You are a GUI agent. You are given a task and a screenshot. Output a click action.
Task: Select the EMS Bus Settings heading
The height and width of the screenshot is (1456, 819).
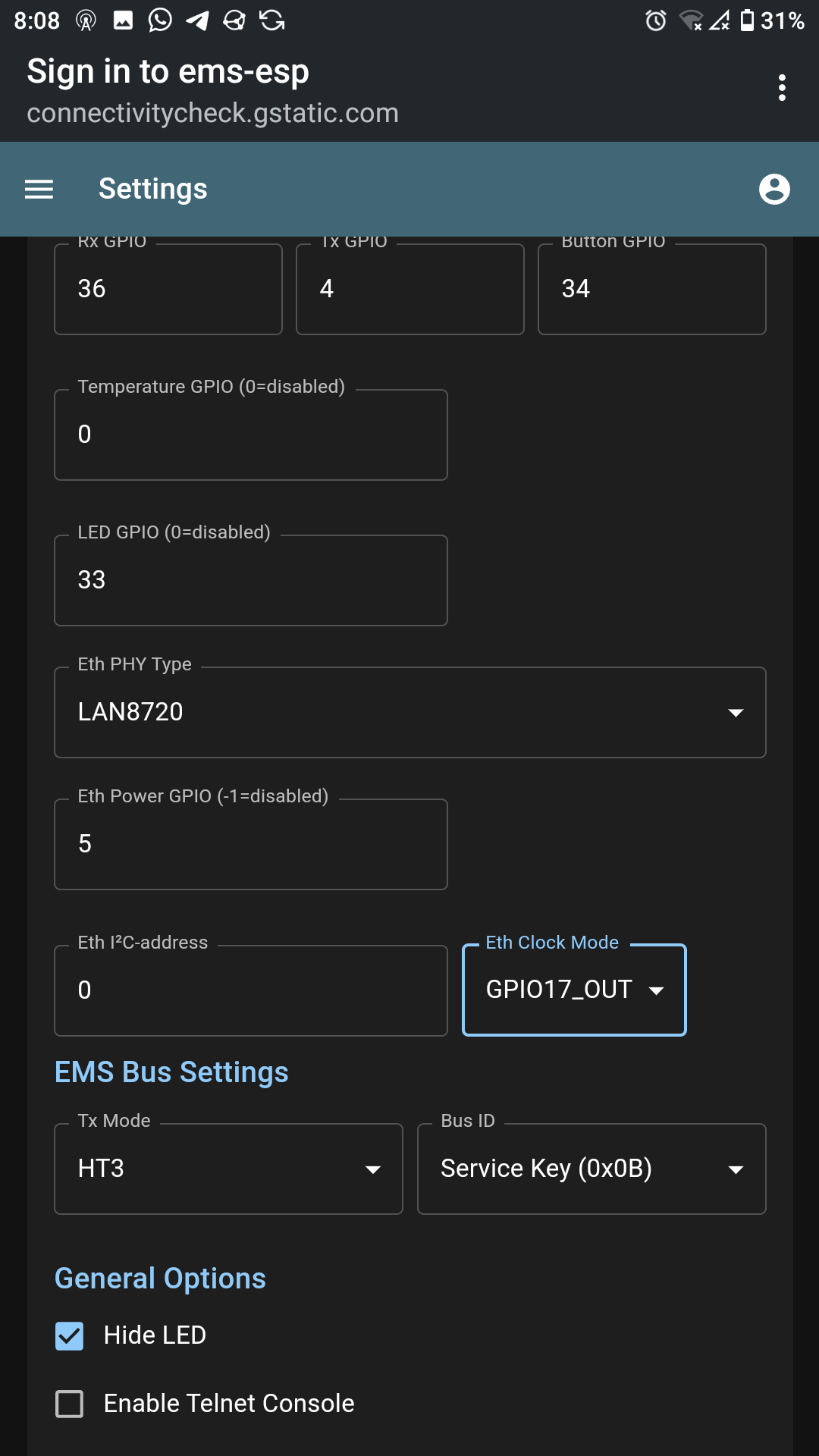(171, 1072)
